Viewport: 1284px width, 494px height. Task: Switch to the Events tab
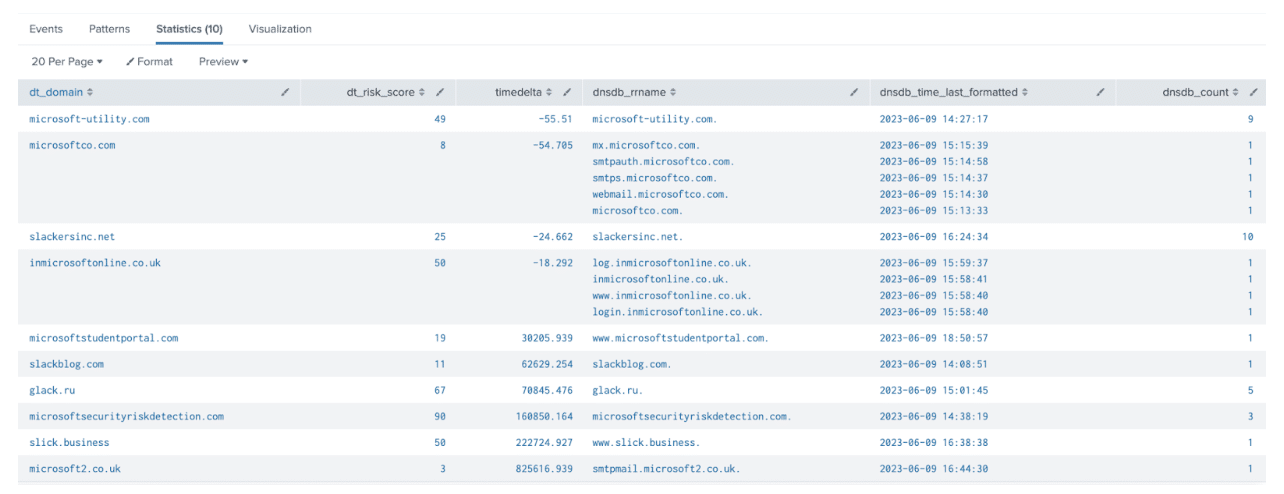click(46, 29)
